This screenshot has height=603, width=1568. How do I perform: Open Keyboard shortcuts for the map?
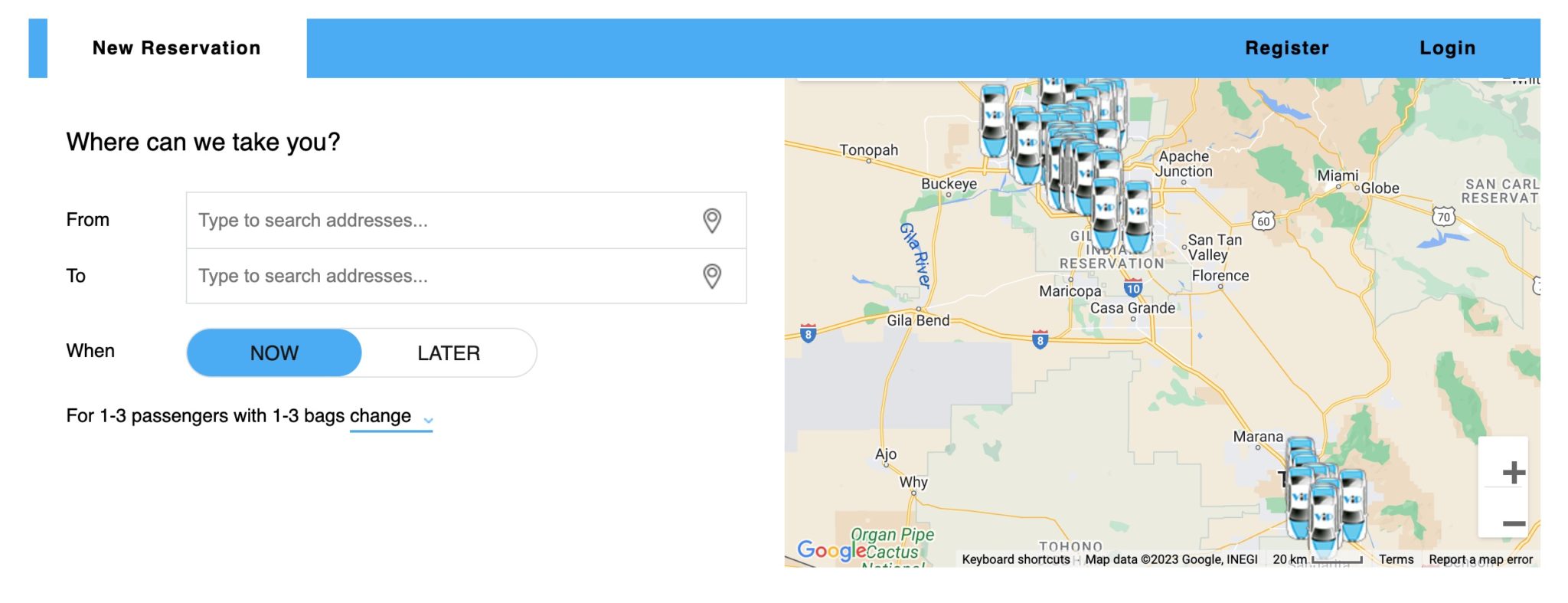click(1015, 559)
